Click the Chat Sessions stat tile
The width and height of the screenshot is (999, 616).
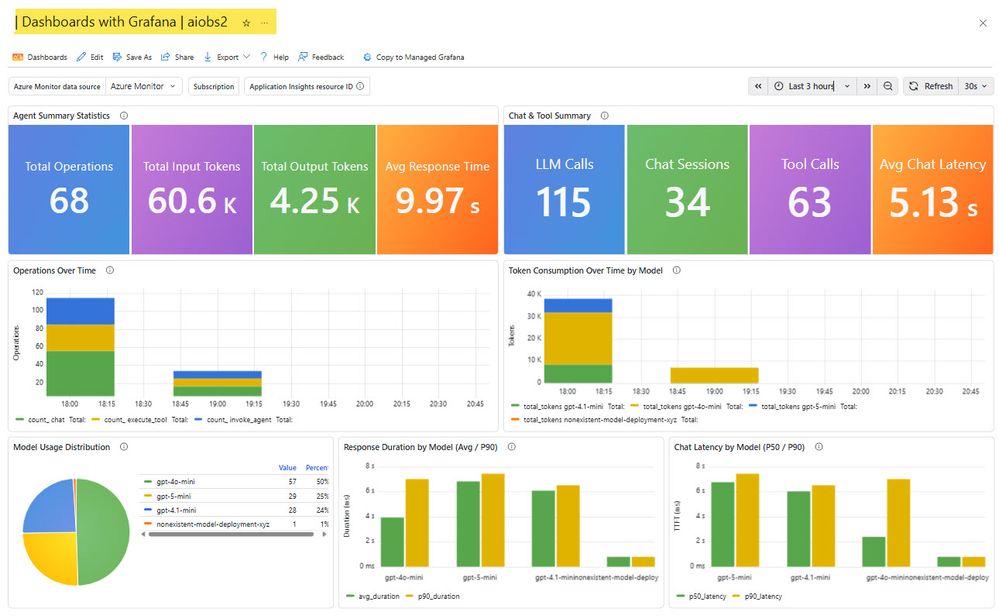(687, 190)
